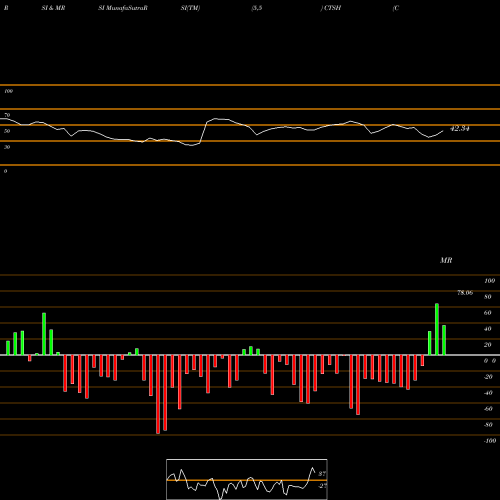Click the MR axis label -100

coord(490,441)
